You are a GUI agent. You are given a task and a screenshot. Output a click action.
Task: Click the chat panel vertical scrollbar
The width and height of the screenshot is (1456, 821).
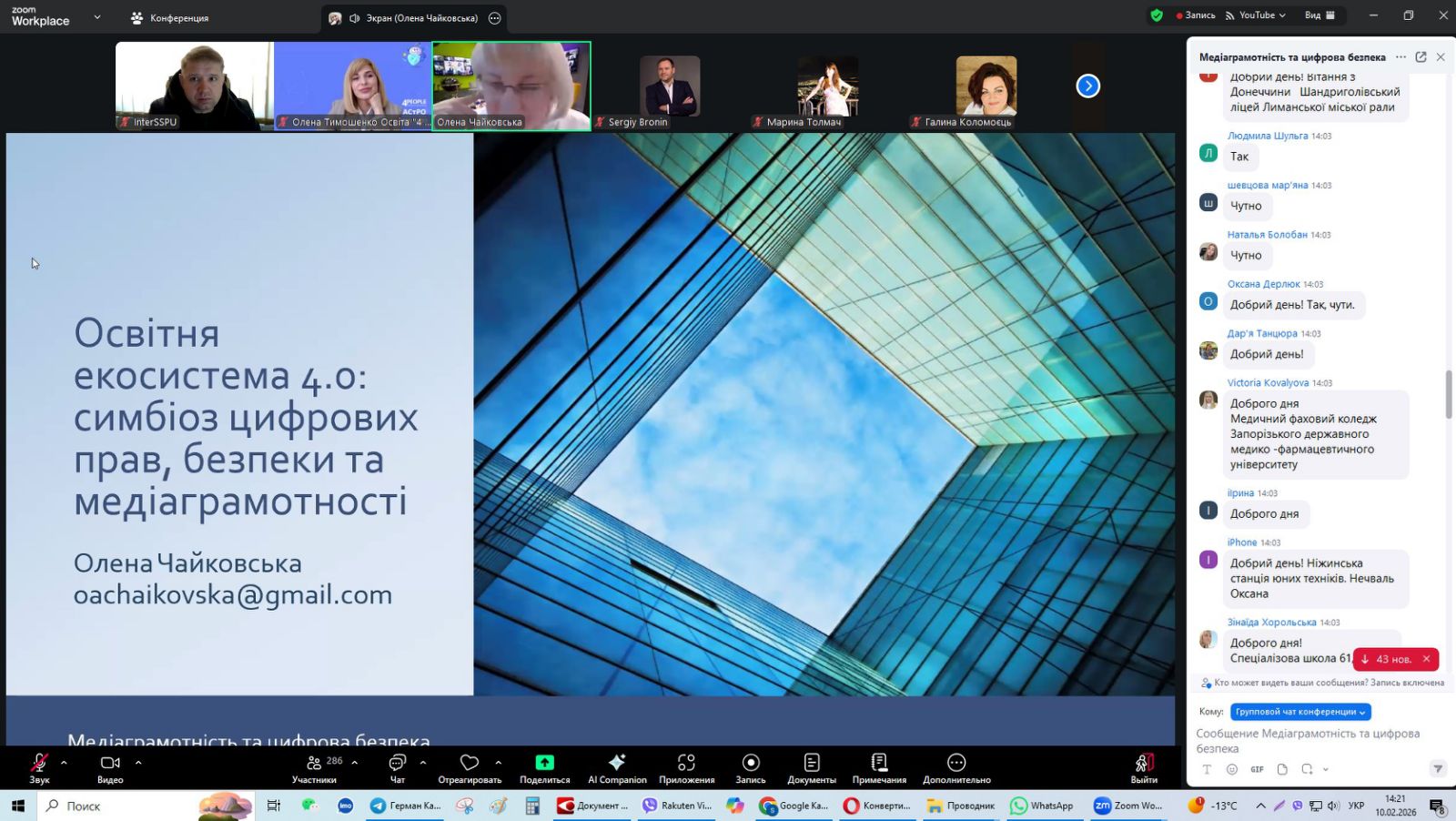(x=1449, y=394)
